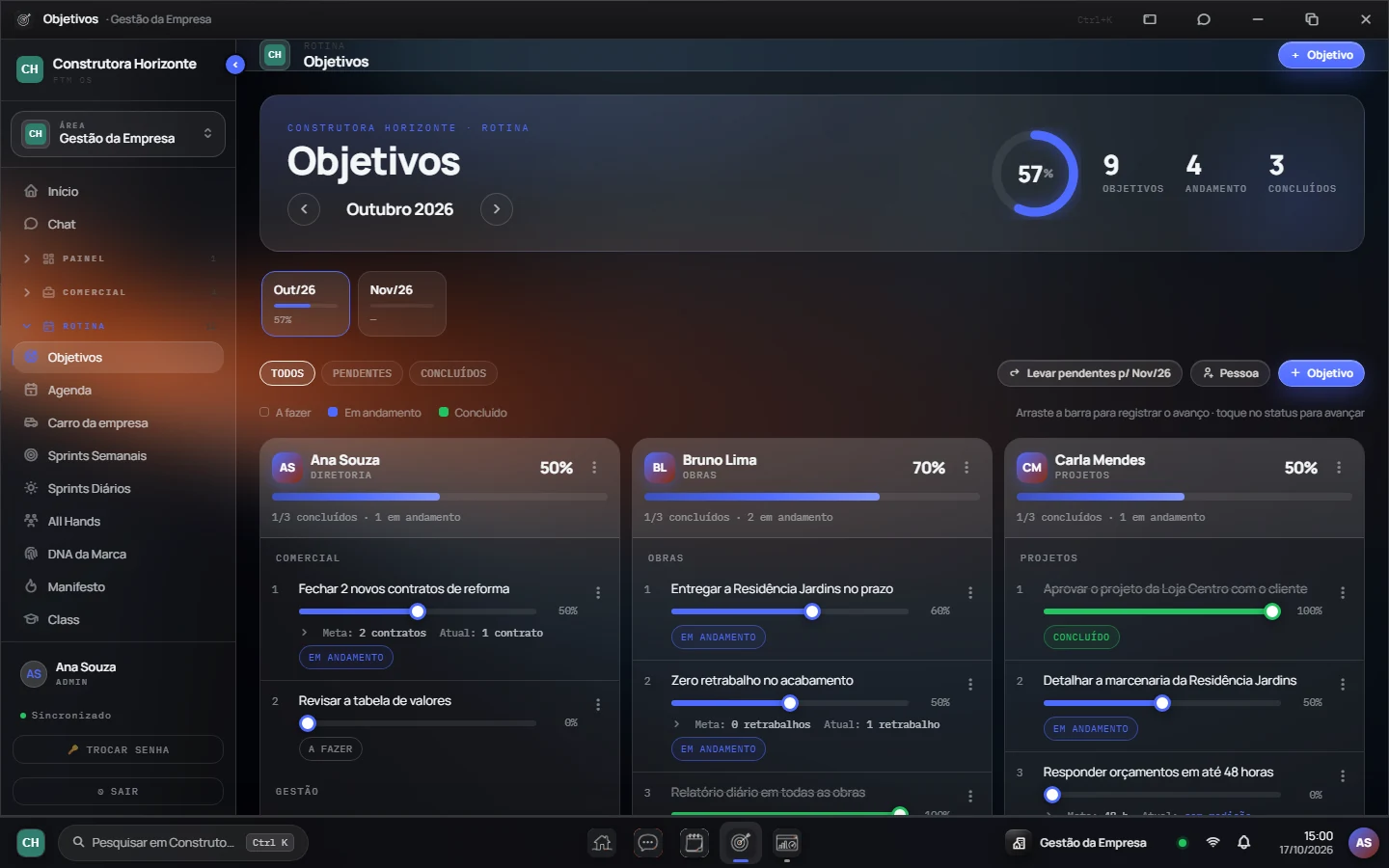The height and width of the screenshot is (868, 1389).
Task: Expand the Meta details under Fechar 2 novos contratos
Action: [304, 633]
